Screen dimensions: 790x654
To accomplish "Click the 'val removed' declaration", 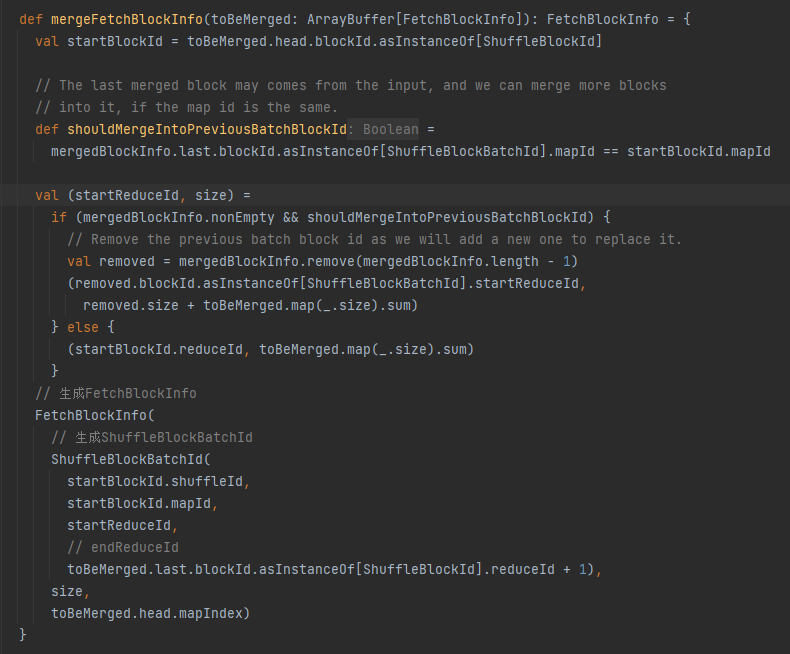I will click(x=97, y=261).
